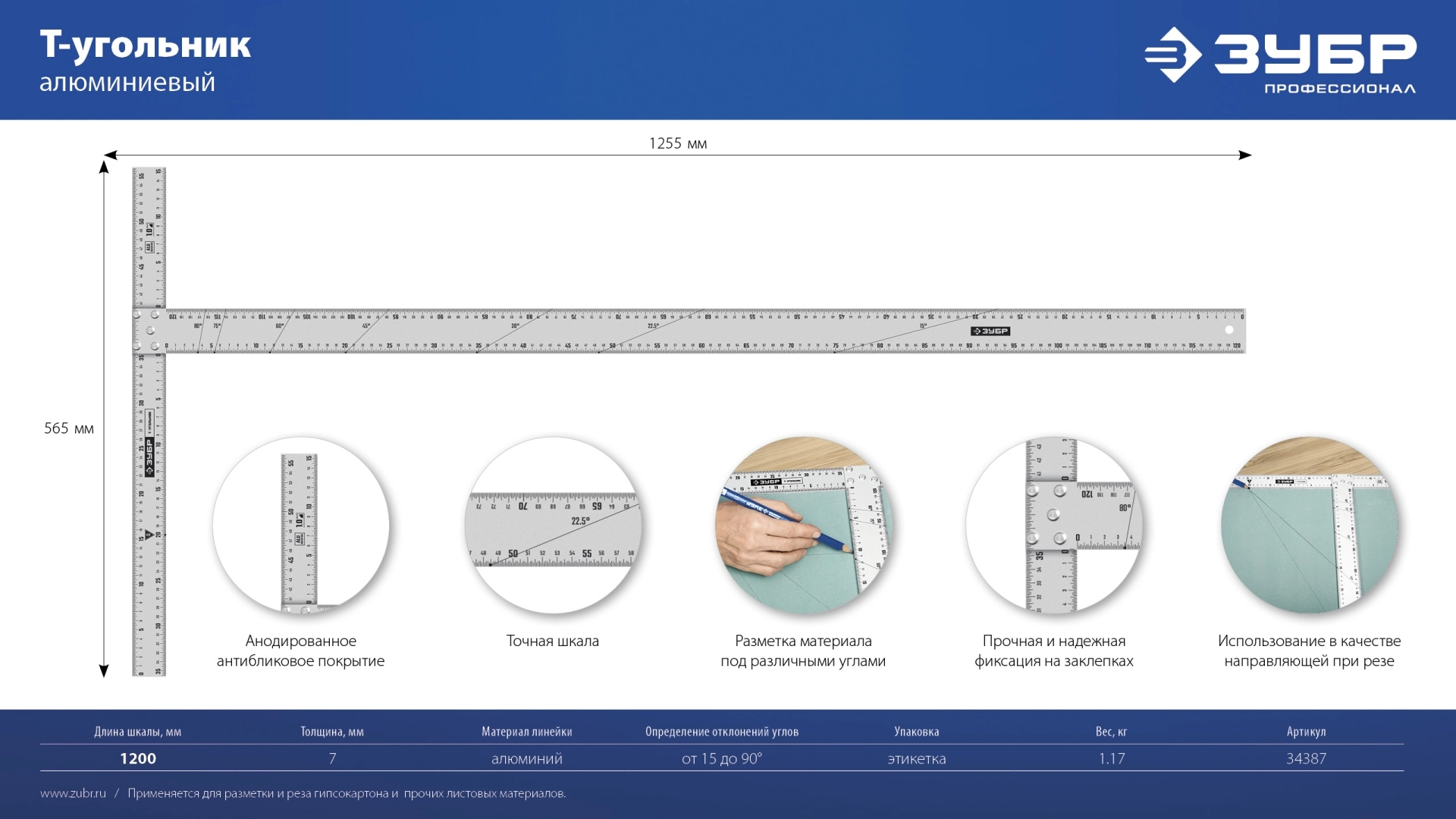Click the rivet fixation circular thumbnail
The height and width of the screenshot is (819, 1456).
(1053, 525)
